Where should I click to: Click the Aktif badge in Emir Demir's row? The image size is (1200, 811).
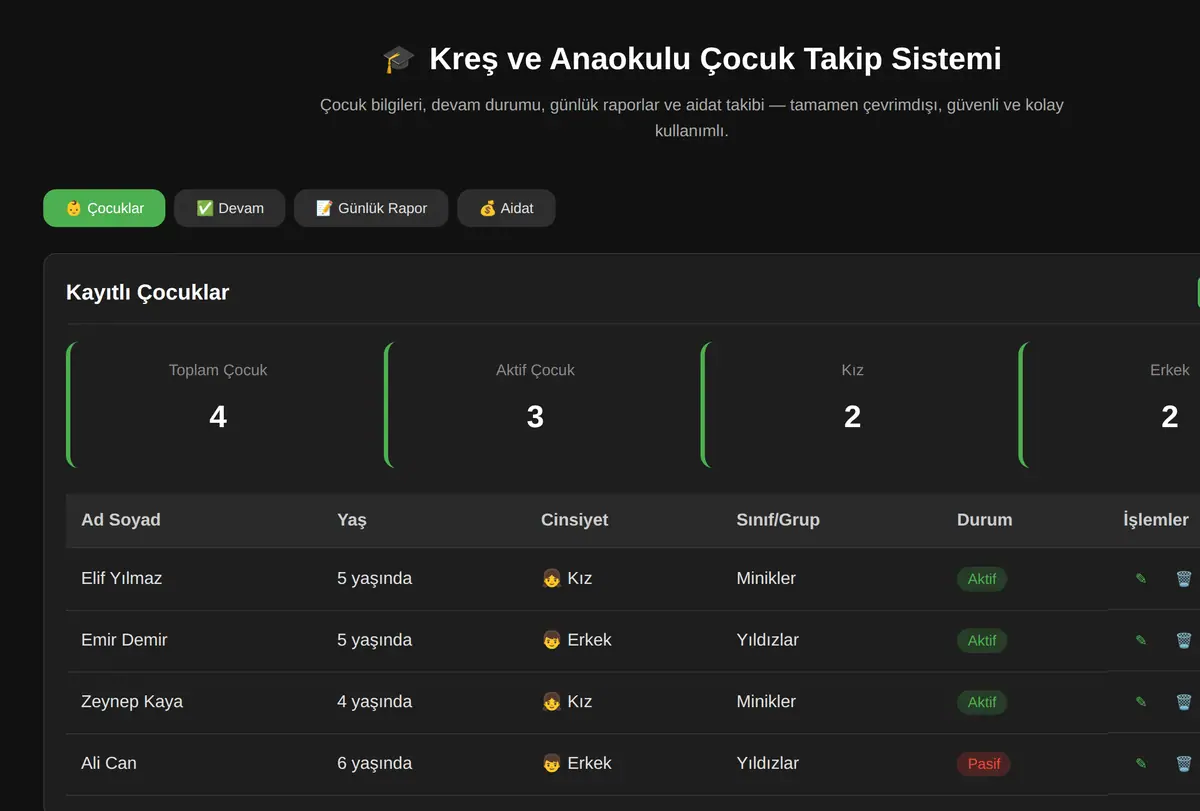[x=982, y=640]
